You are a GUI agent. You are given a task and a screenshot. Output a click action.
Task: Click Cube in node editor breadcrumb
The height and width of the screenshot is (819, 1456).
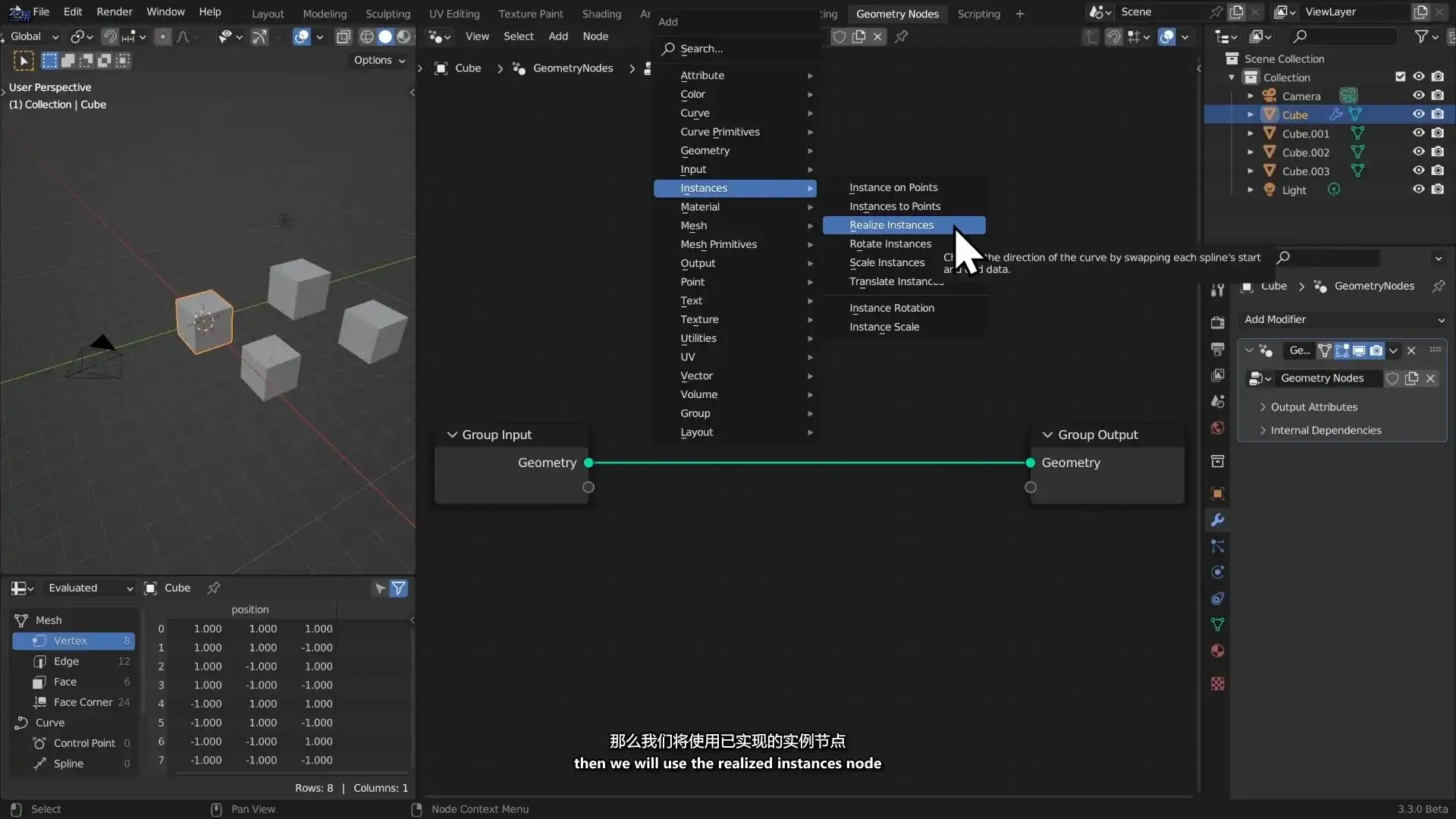[468, 68]
